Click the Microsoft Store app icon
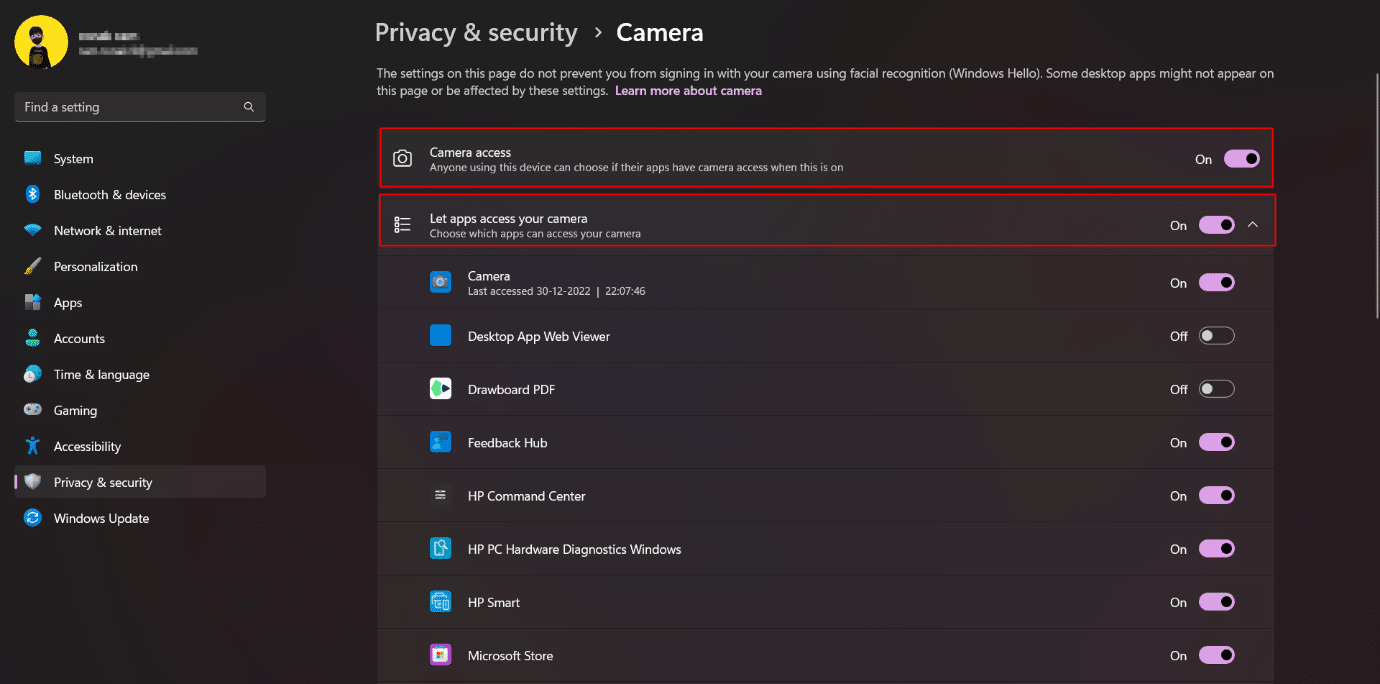The width and height of the screenshot is (1380, 684). pos(441,655)
